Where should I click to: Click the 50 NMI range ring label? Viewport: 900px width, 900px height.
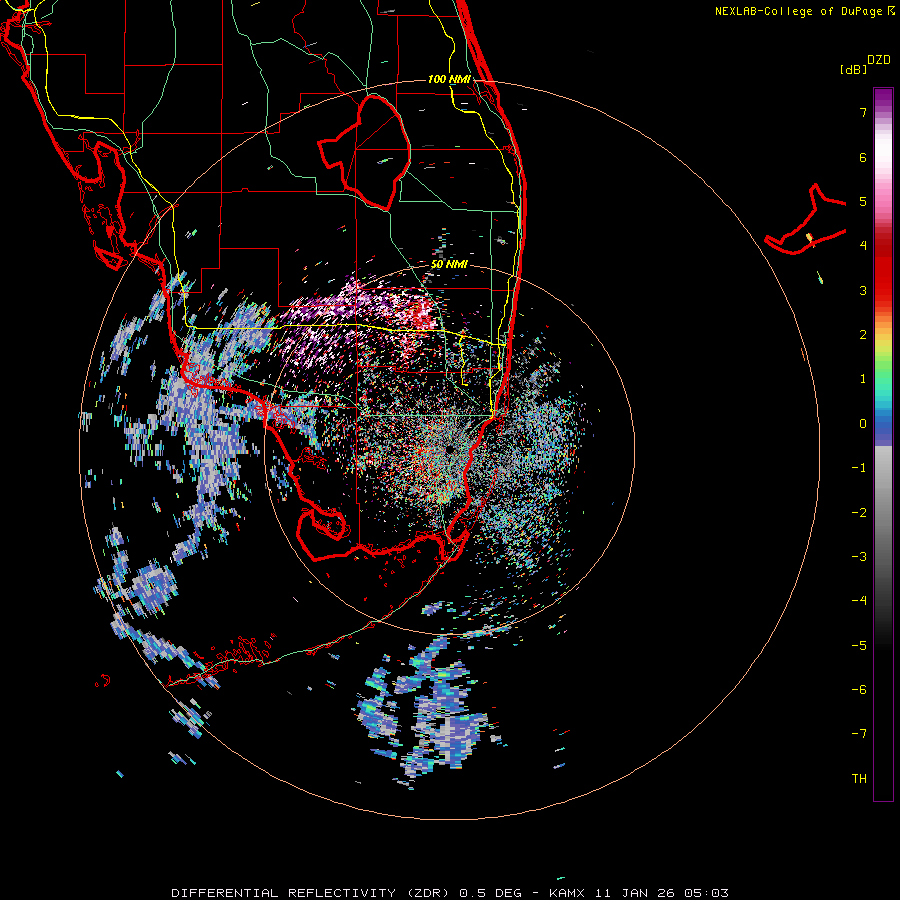pos(449,264)
